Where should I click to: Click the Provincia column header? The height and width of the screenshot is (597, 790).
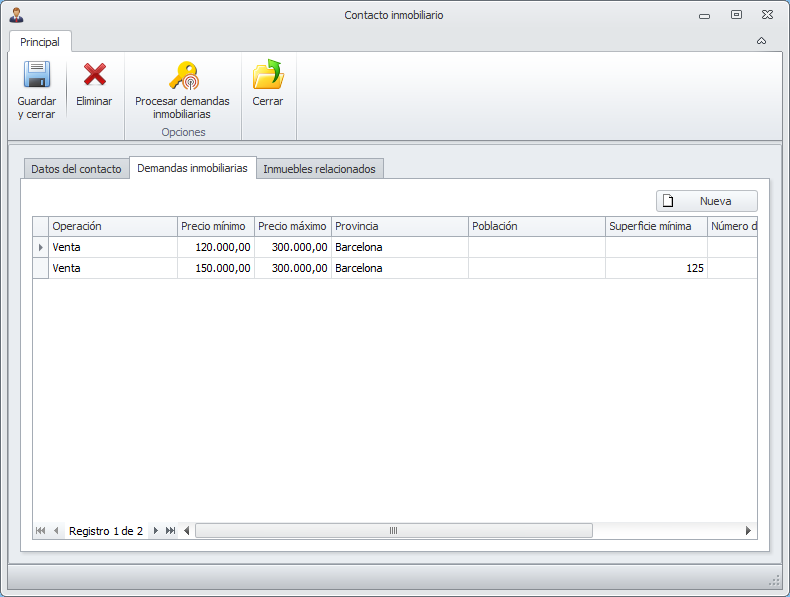click(400, 226)
